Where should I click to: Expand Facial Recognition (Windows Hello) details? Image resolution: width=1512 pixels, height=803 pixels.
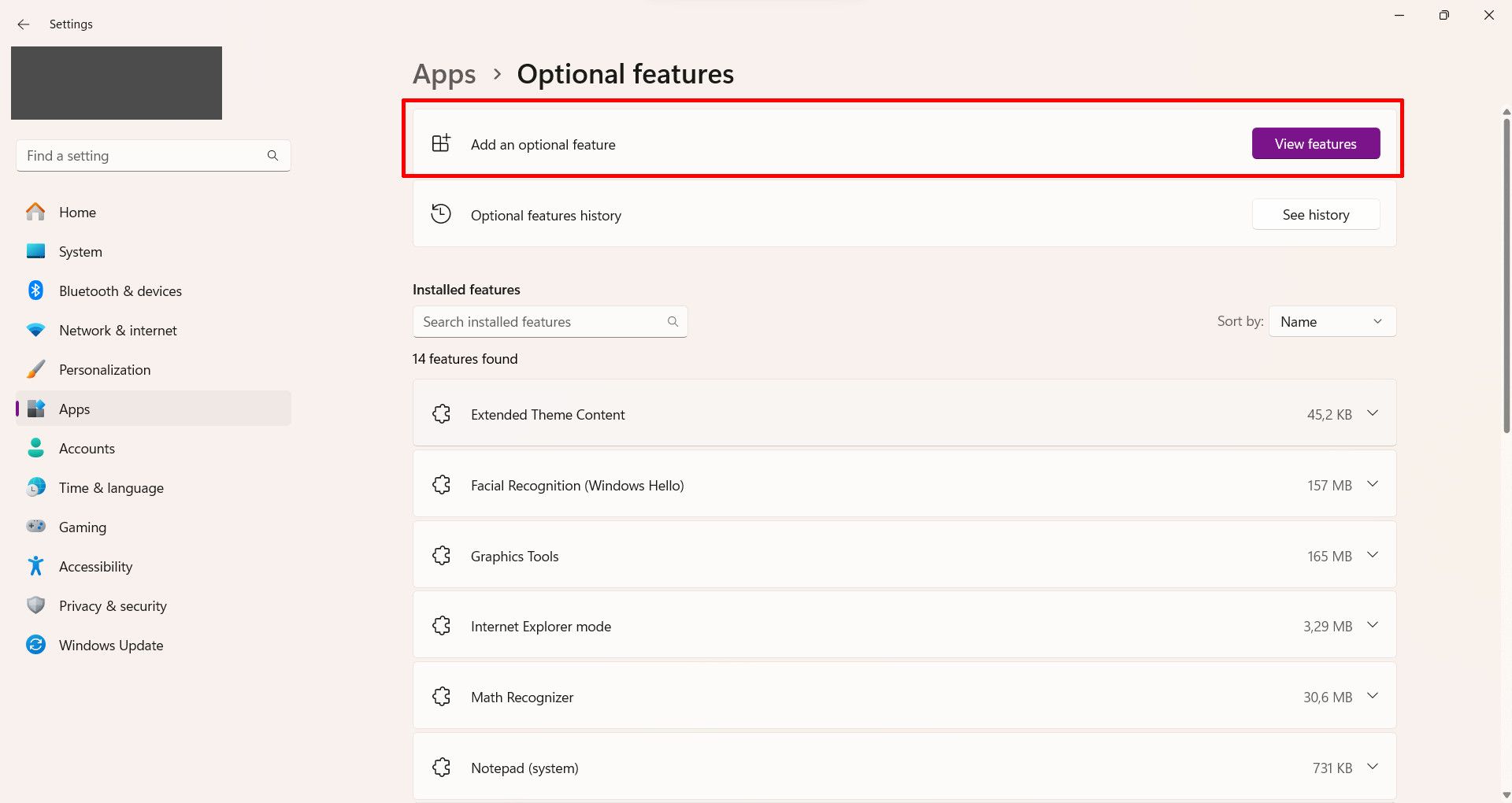point(1373,484)
